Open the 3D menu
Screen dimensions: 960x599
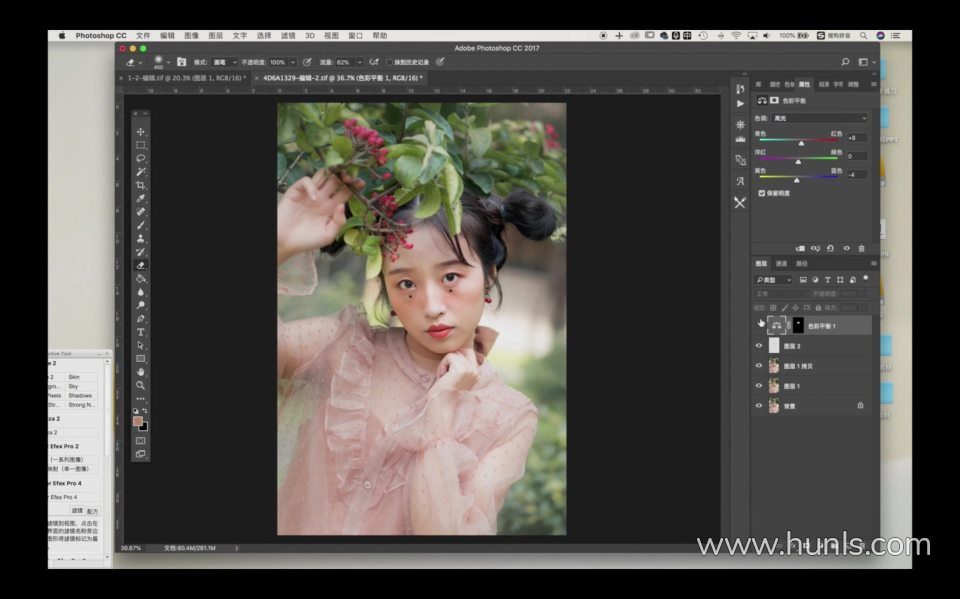pos(310,36)
